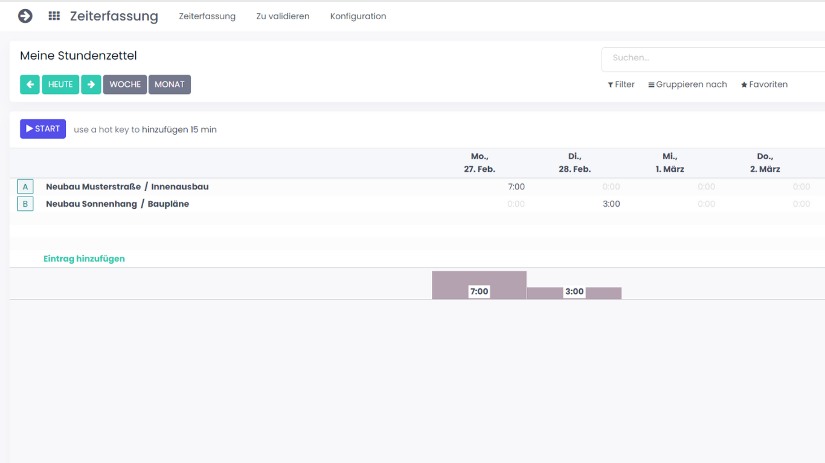Expand the Gruppieren nach dropdown
Viewport: 825px width, 463px height.
[x=688, y=85]
